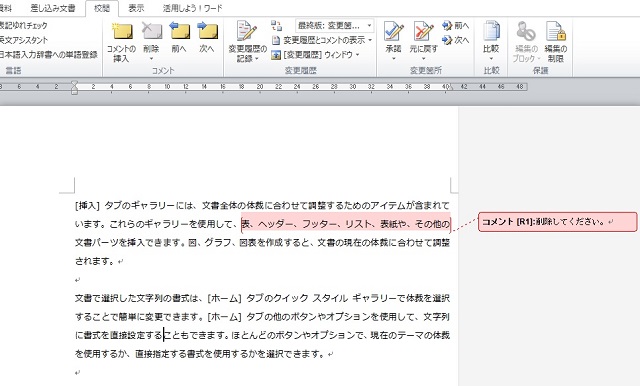The width and height of the screenshot is (640, 386).
Task: Click the 比較 compare documents icon
Action: (x=491, y=32)
